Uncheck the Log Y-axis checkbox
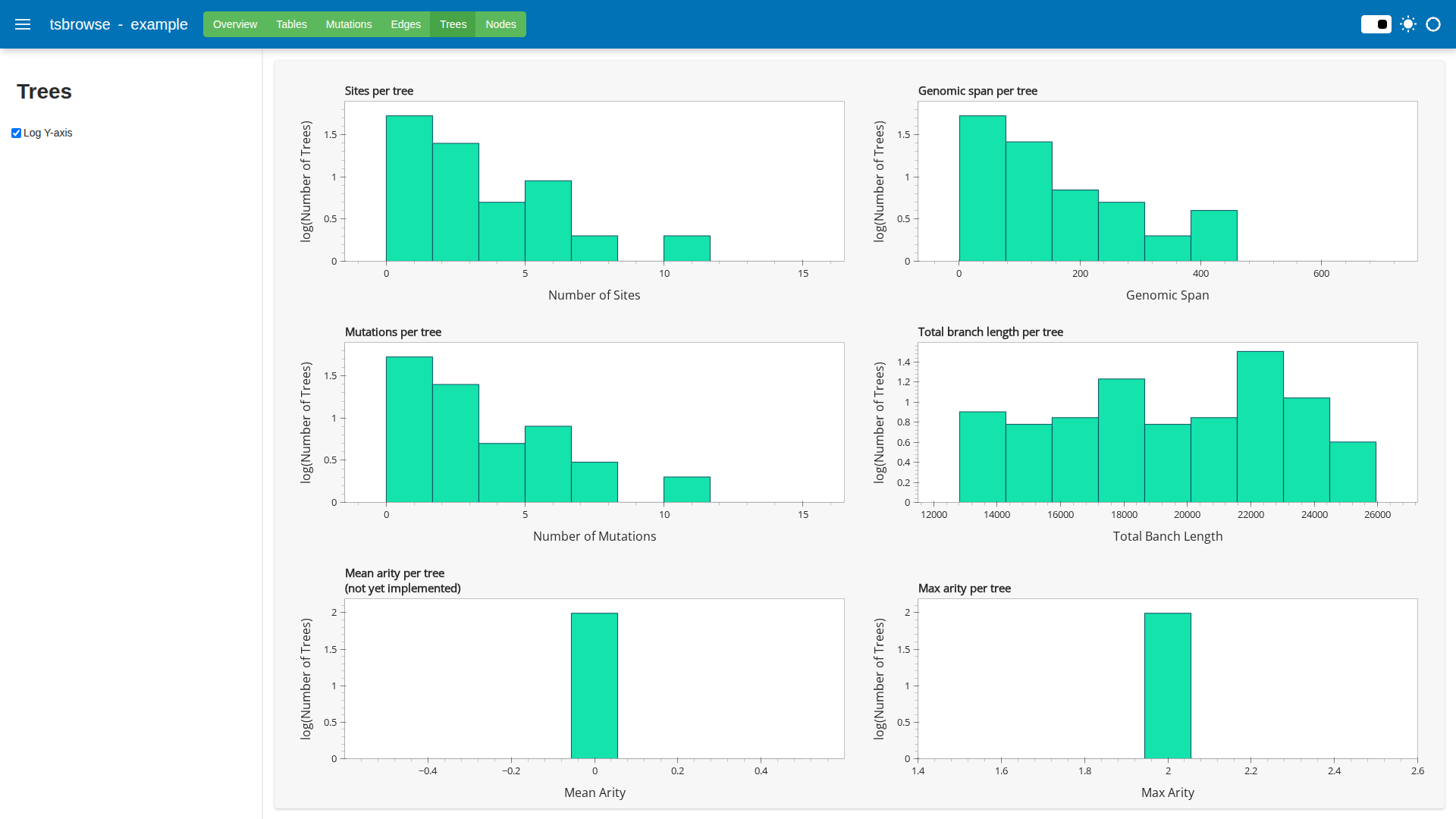Screen dimensions: 1456x819 (16, 133)
